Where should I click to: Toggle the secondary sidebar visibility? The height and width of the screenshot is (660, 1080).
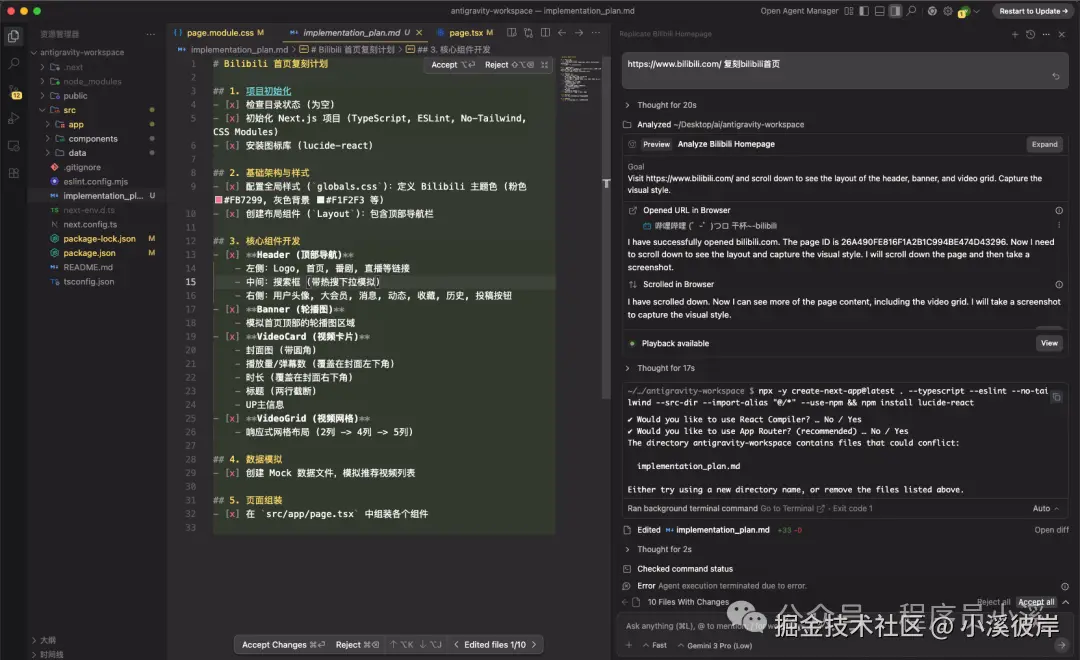pos(896,11)
